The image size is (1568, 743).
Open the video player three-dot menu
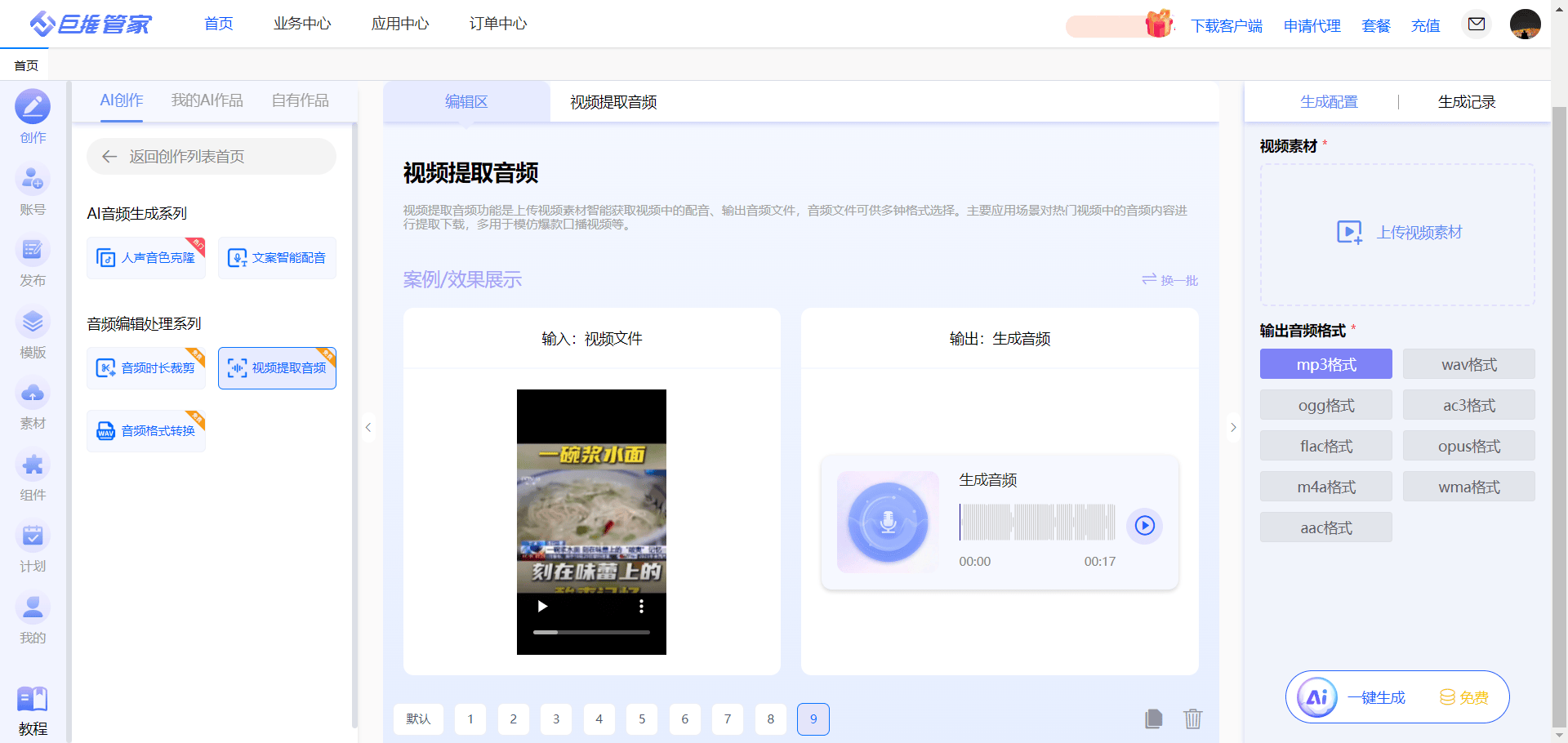641,606
